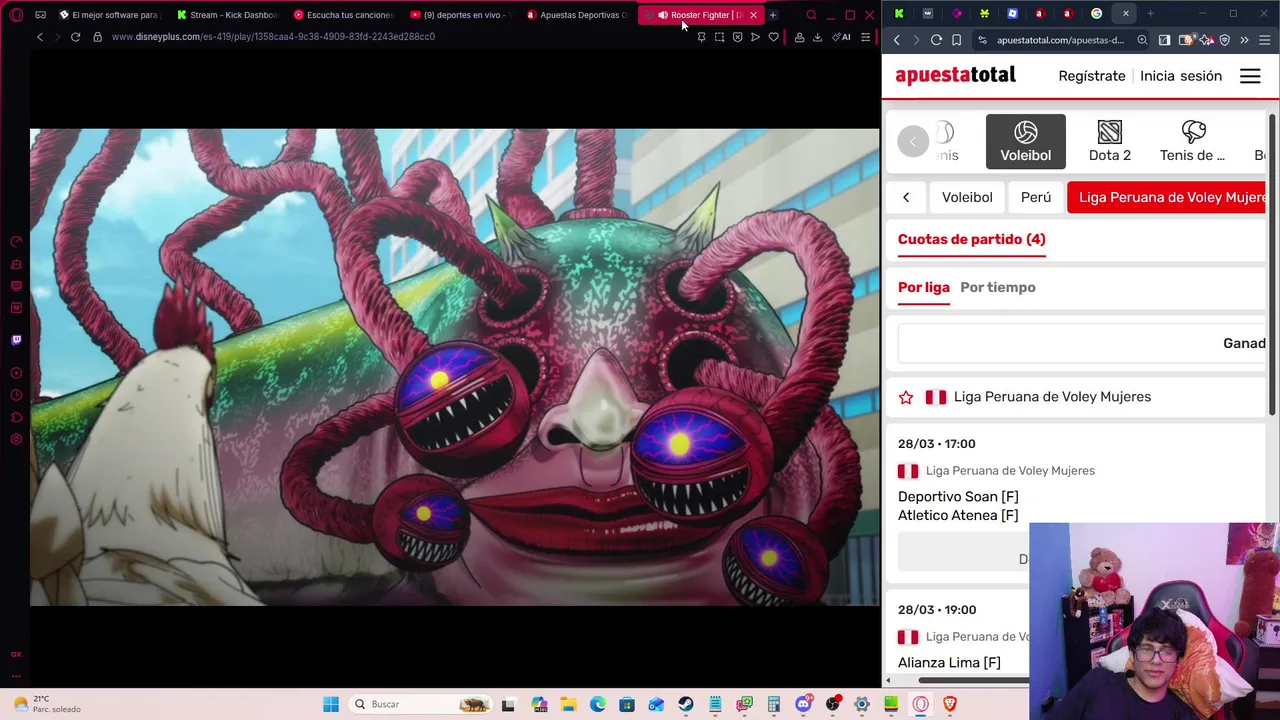1280x720 pixels.
Task: Open the pinboard pin icon in Opera toolbar
Action: 701,37
